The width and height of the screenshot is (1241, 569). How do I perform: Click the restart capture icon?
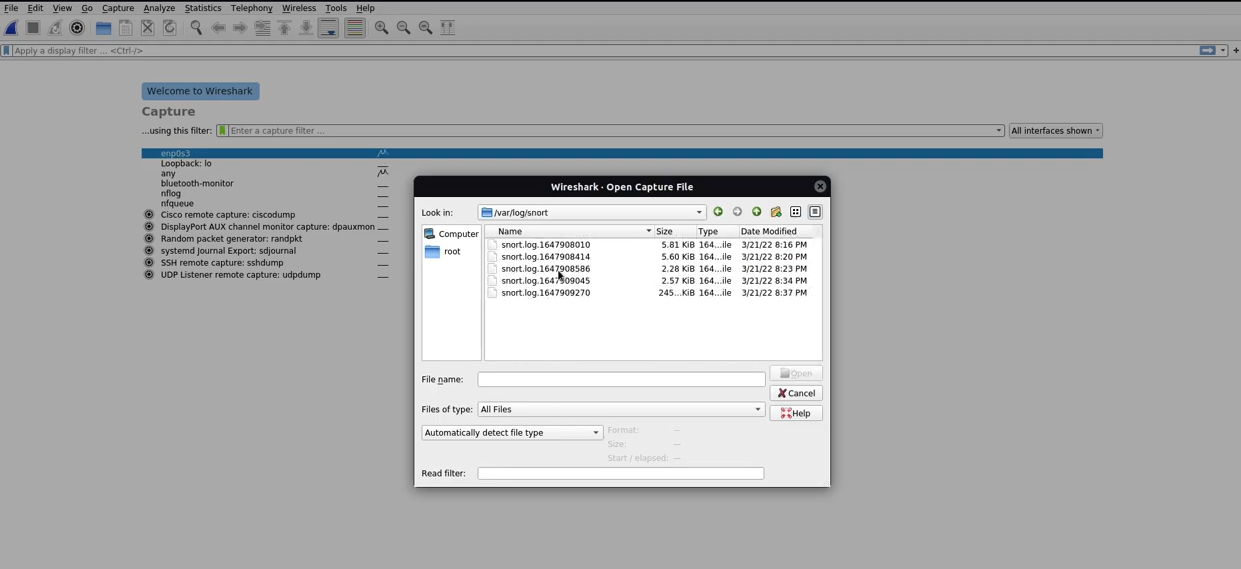55,28
